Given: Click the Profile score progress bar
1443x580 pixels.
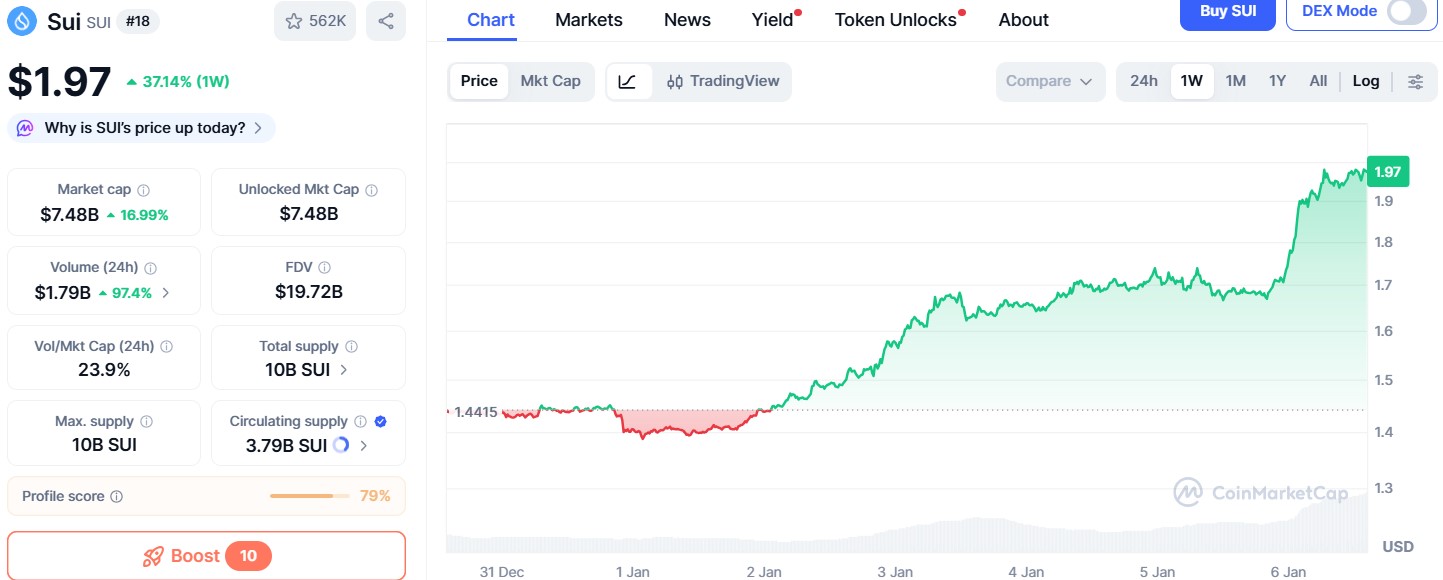Looking at the screenshot, I should 308,495.
